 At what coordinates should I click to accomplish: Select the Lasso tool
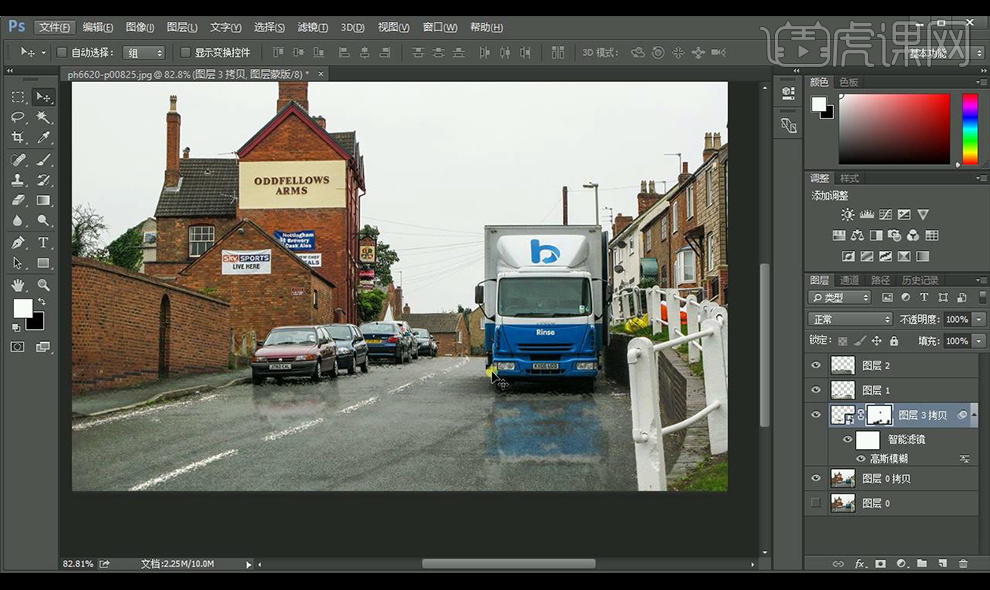click(18, 117)
